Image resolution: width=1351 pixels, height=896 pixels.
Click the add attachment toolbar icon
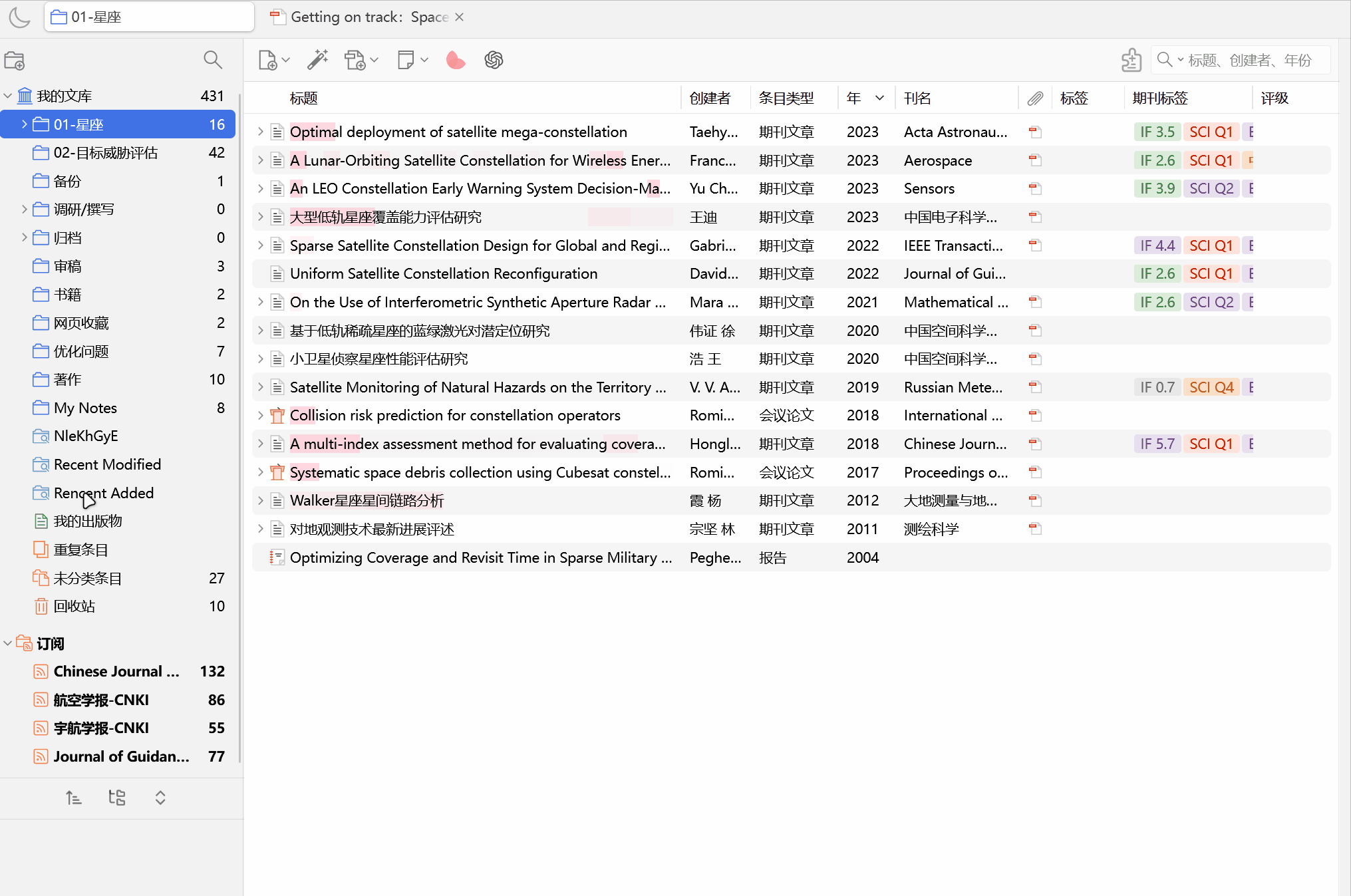pos(355,61)
